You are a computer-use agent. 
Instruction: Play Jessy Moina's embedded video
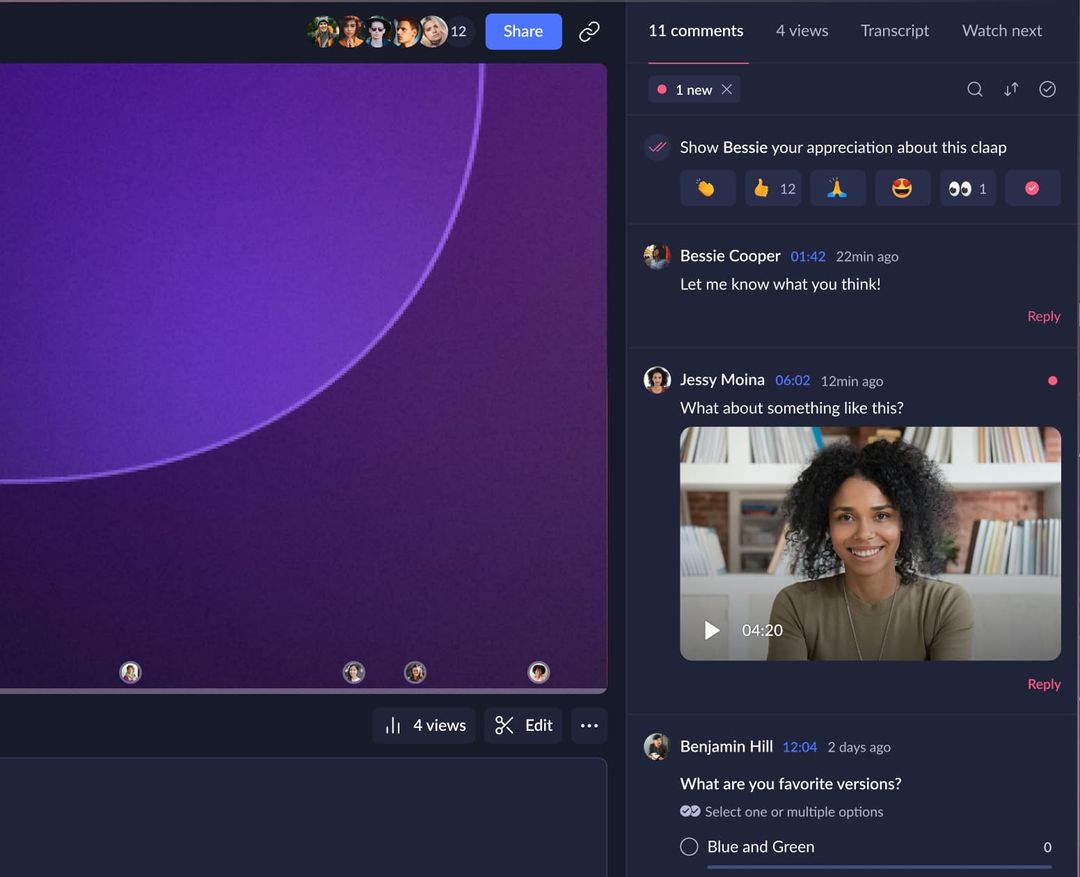click(x=711, y=630)
